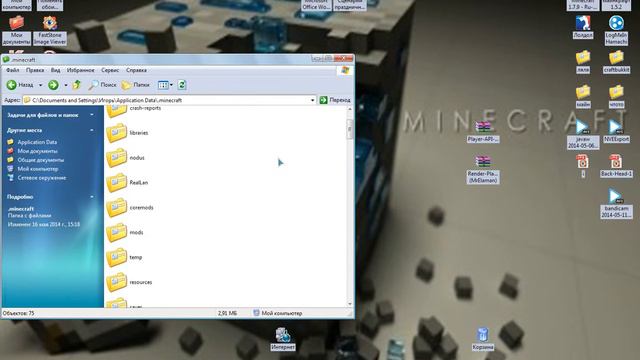Click the Мой компьютер status bar zone
The width and height of the screenshot is (640, 360).
coord(278,313)
